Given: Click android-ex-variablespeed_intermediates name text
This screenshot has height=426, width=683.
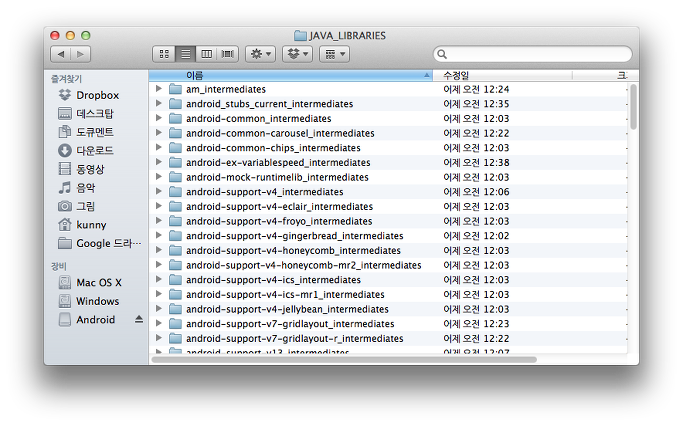Looking at the screenshot, I should click(x=278, y=162).
